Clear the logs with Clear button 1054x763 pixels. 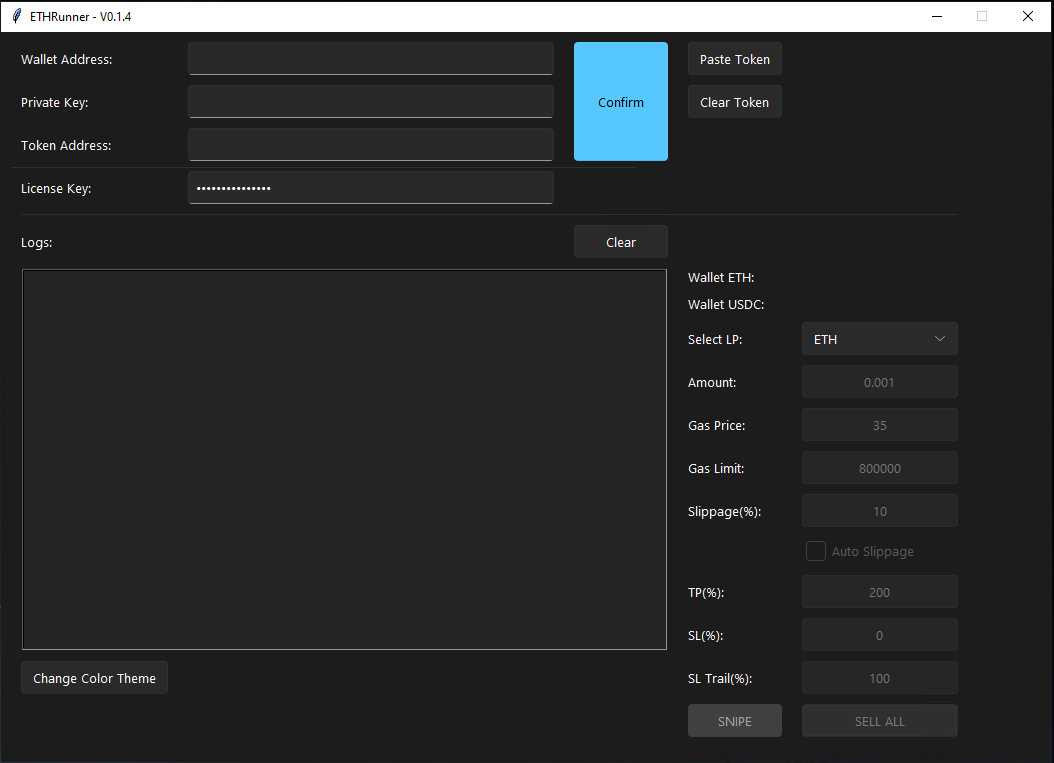pos(620,242)
